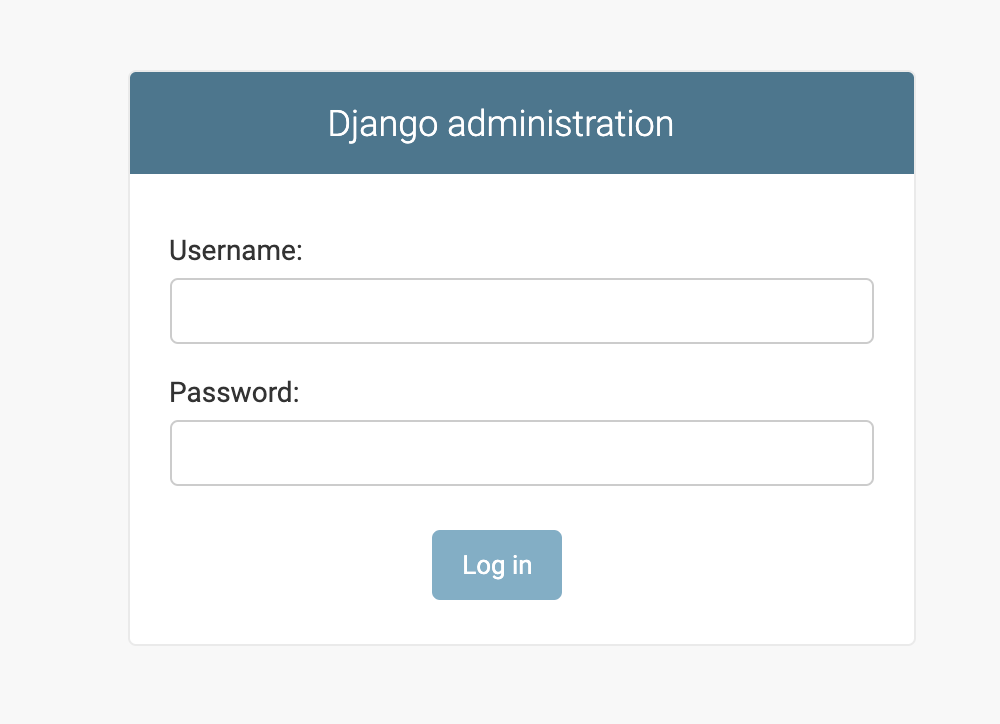
Task: Click the Username text input field
Action: click(x=521, y=311)
